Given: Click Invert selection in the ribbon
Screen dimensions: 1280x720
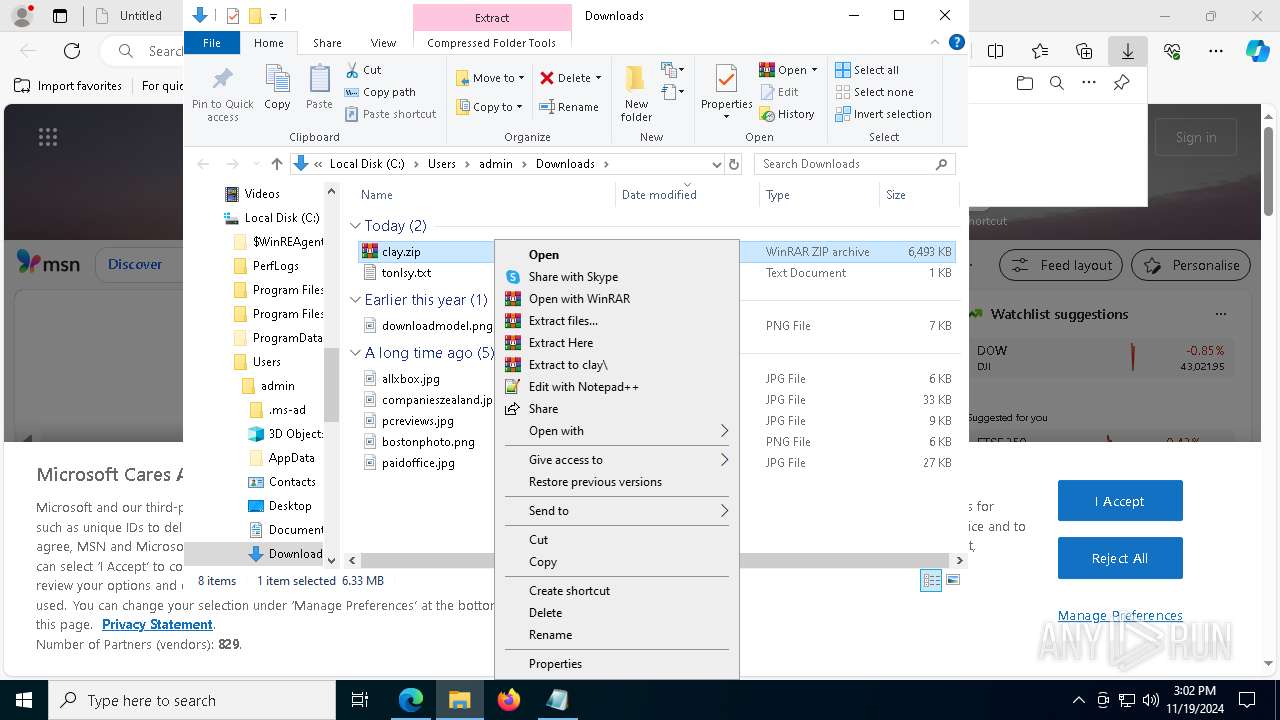Looking at the screenshot, I should [x=883, y=114].
